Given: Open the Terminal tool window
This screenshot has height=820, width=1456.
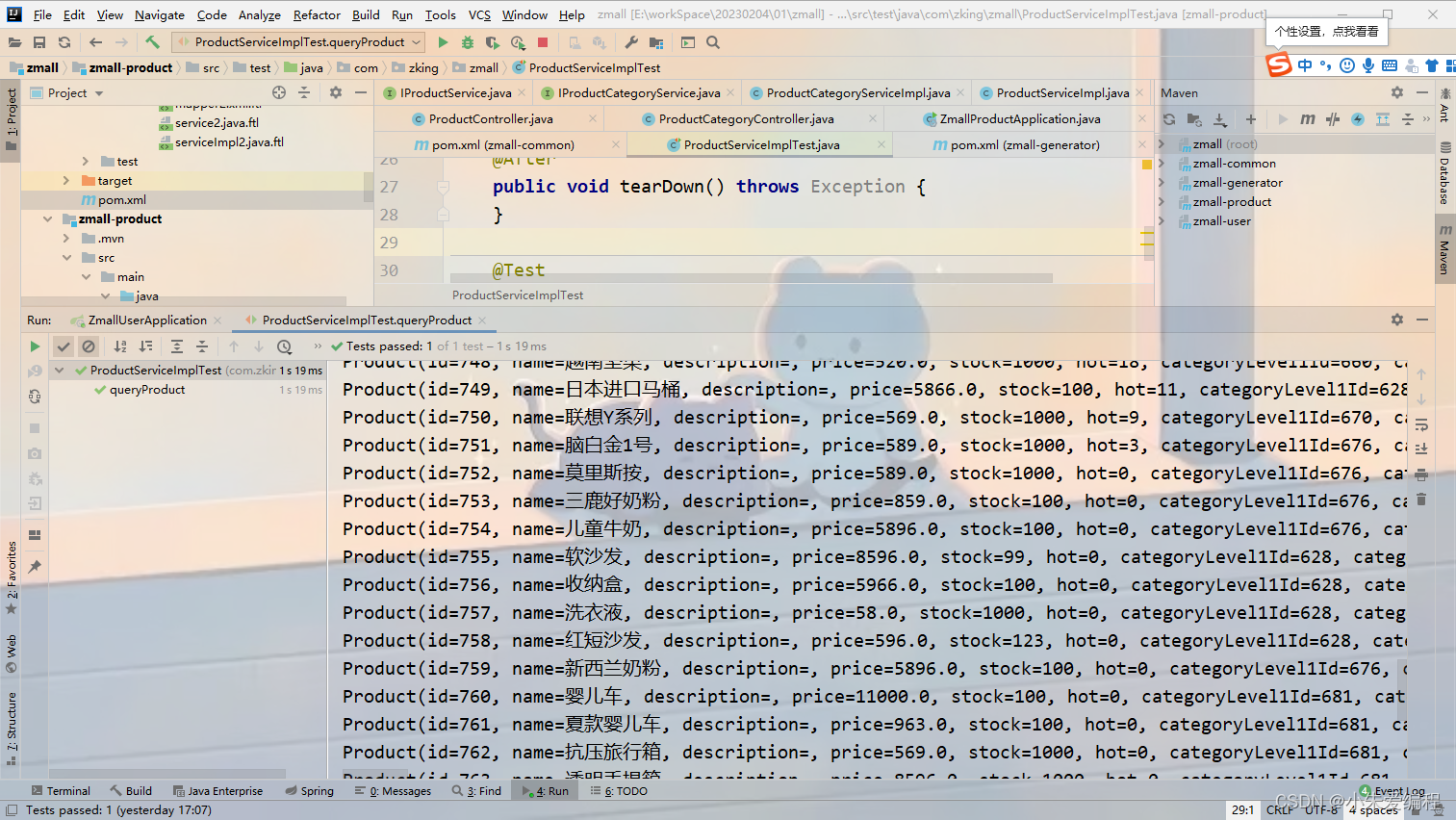Looking at the screenshot, I should pyautogui.click(x=61, y=791).
